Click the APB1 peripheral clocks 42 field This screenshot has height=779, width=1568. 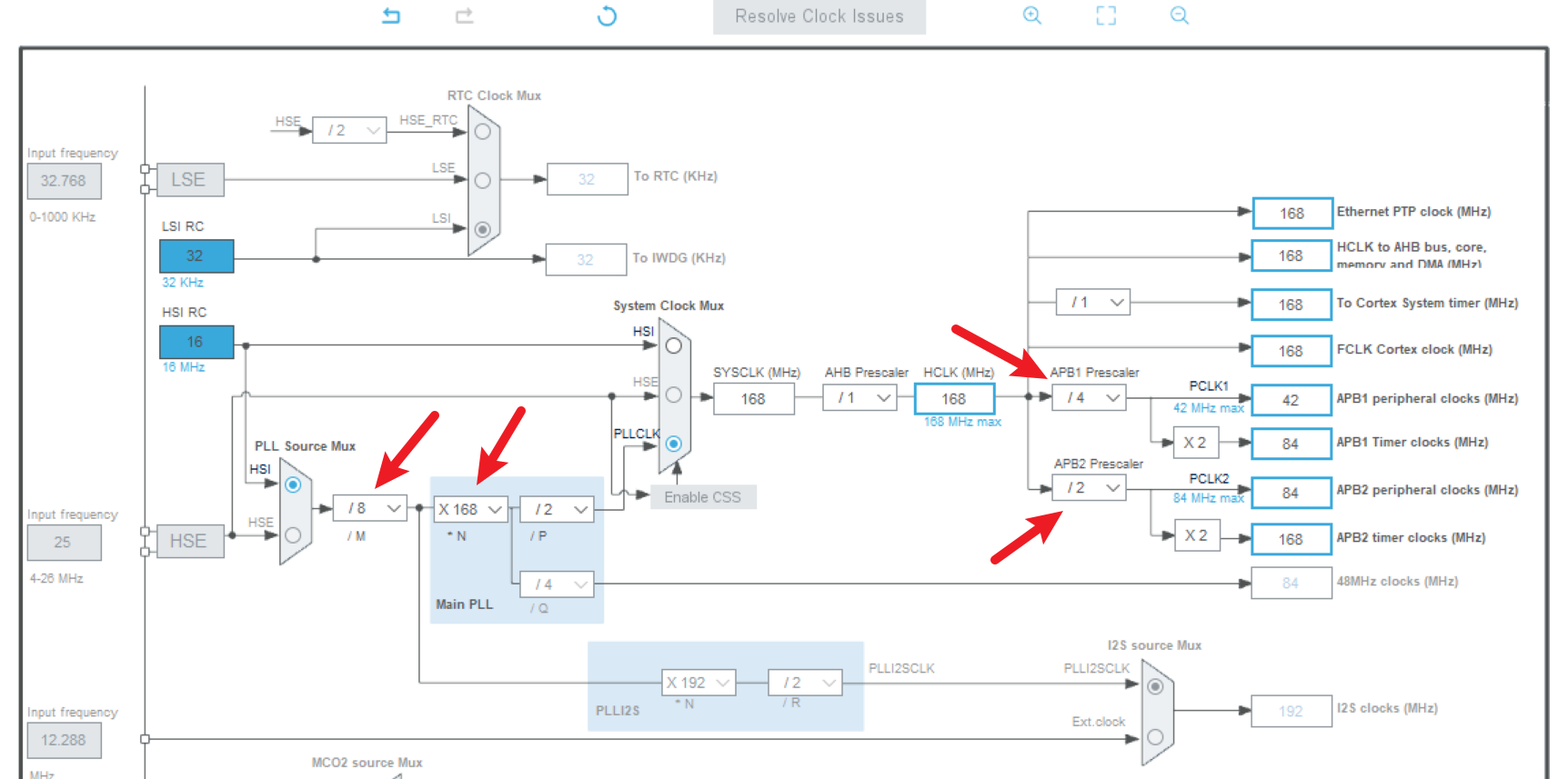pos(1292,400)
